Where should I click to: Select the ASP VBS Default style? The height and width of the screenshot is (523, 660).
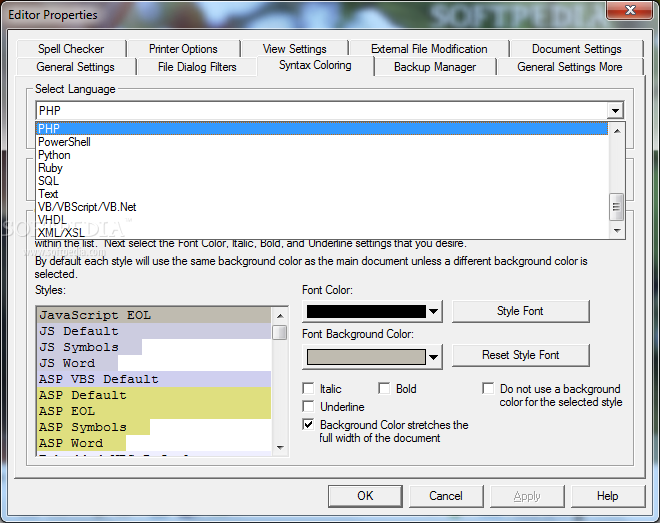point(154,379)
